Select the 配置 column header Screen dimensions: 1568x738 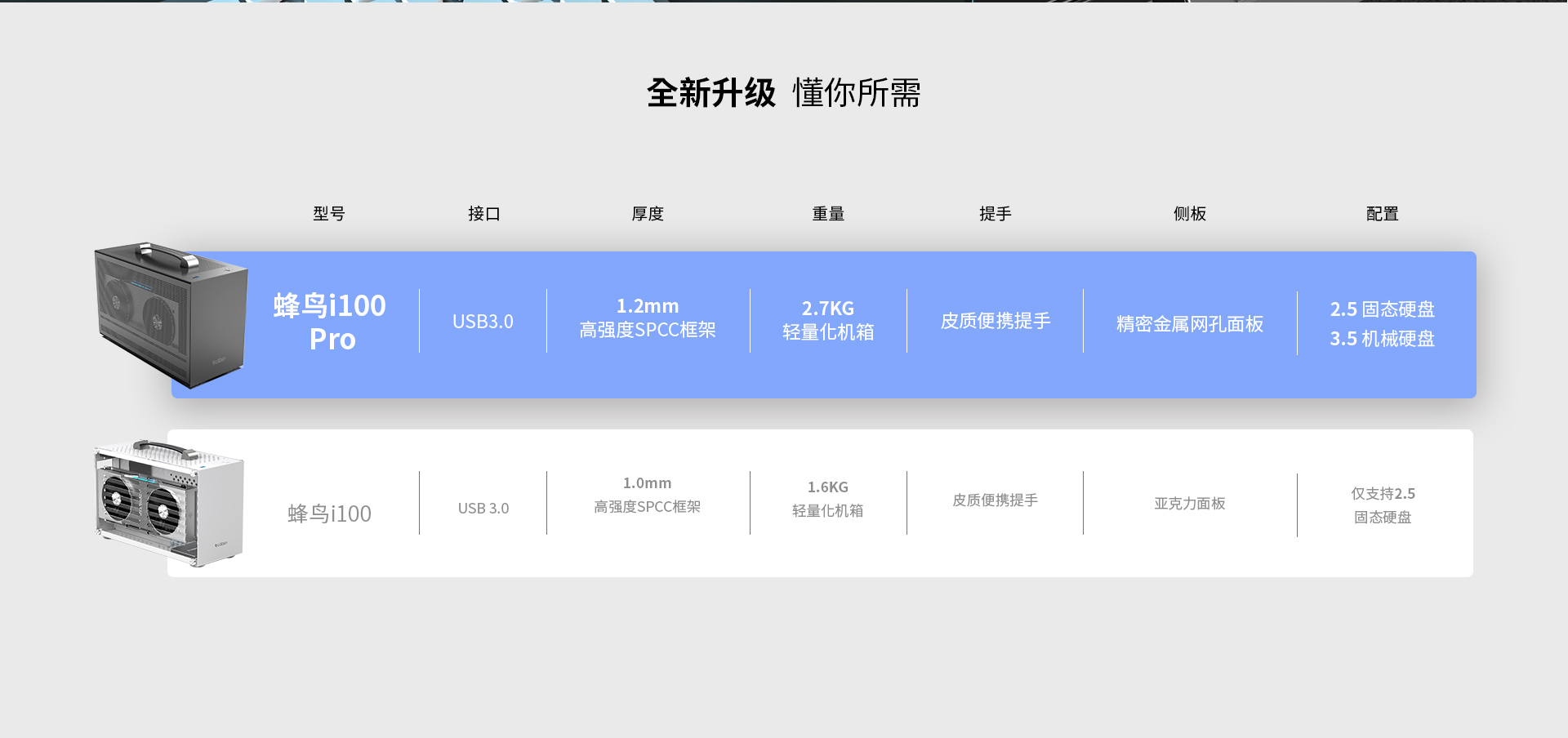click(x=1383, y=214)
